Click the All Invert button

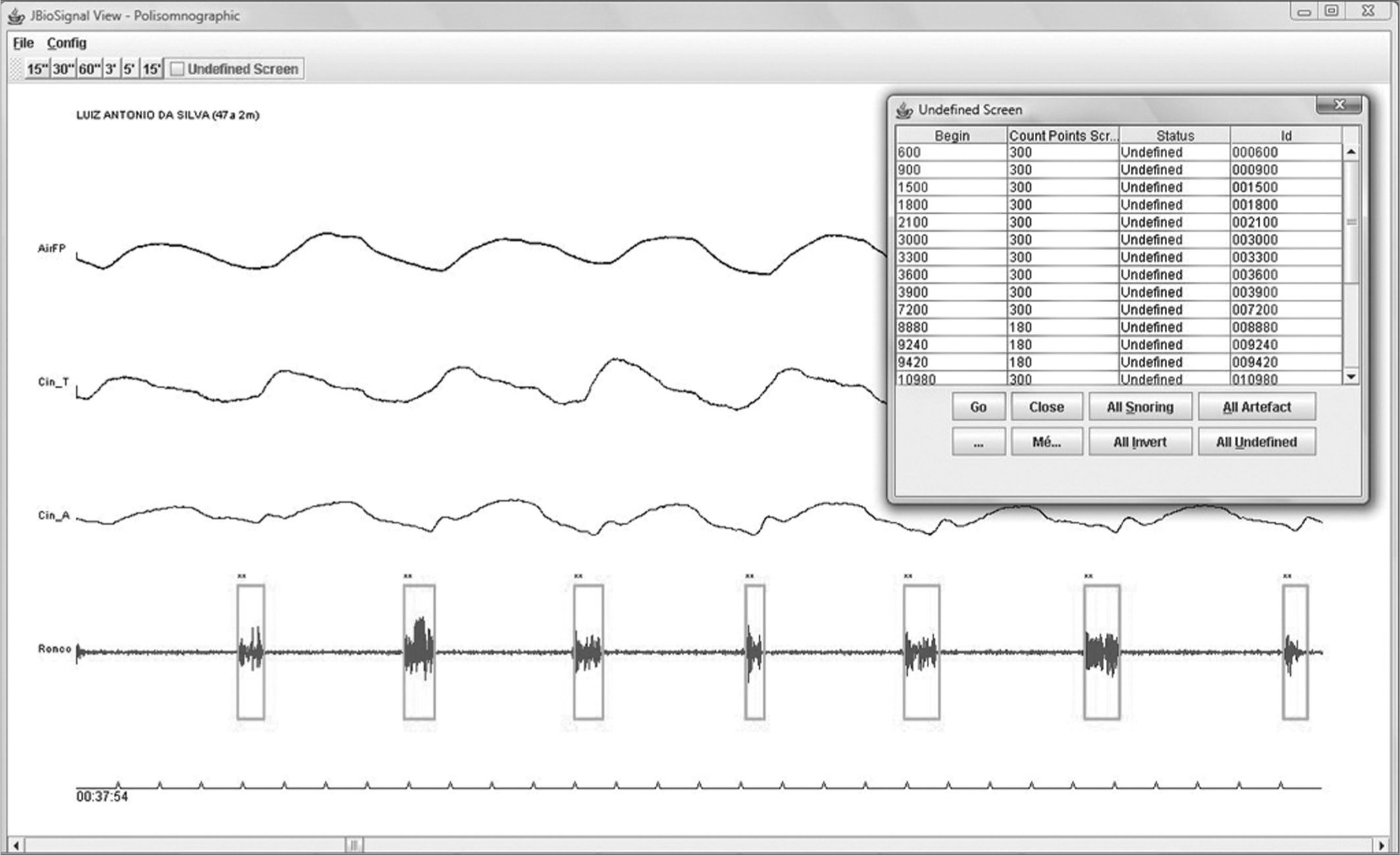[x=1139, y=442]
